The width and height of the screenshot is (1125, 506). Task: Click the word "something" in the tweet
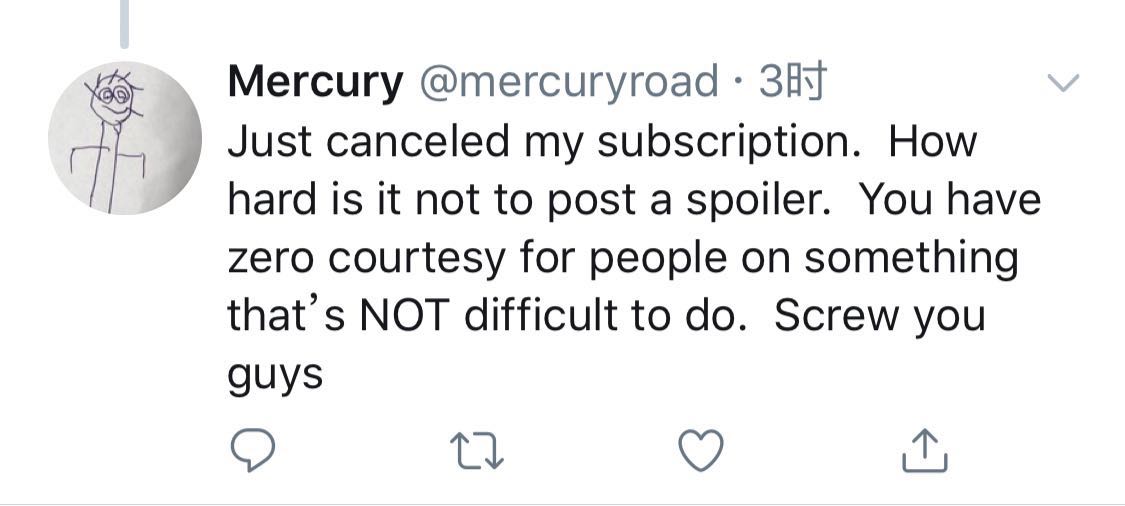click(x=910, y=258)
